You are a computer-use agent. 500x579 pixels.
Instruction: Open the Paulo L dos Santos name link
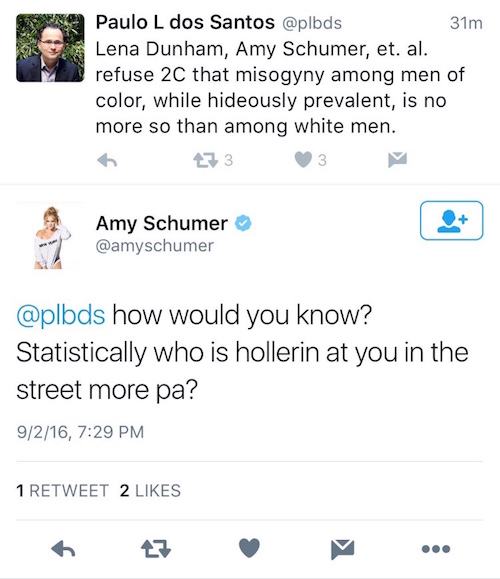[185, 22]
